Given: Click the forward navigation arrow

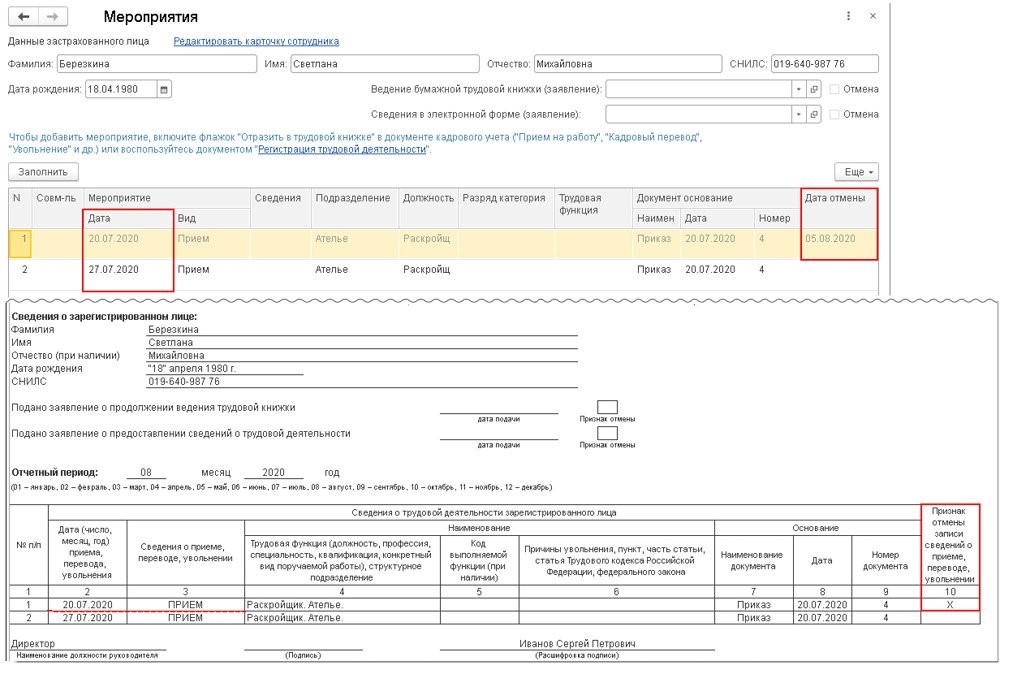Looking at the screenshot, I should (53, 17).
